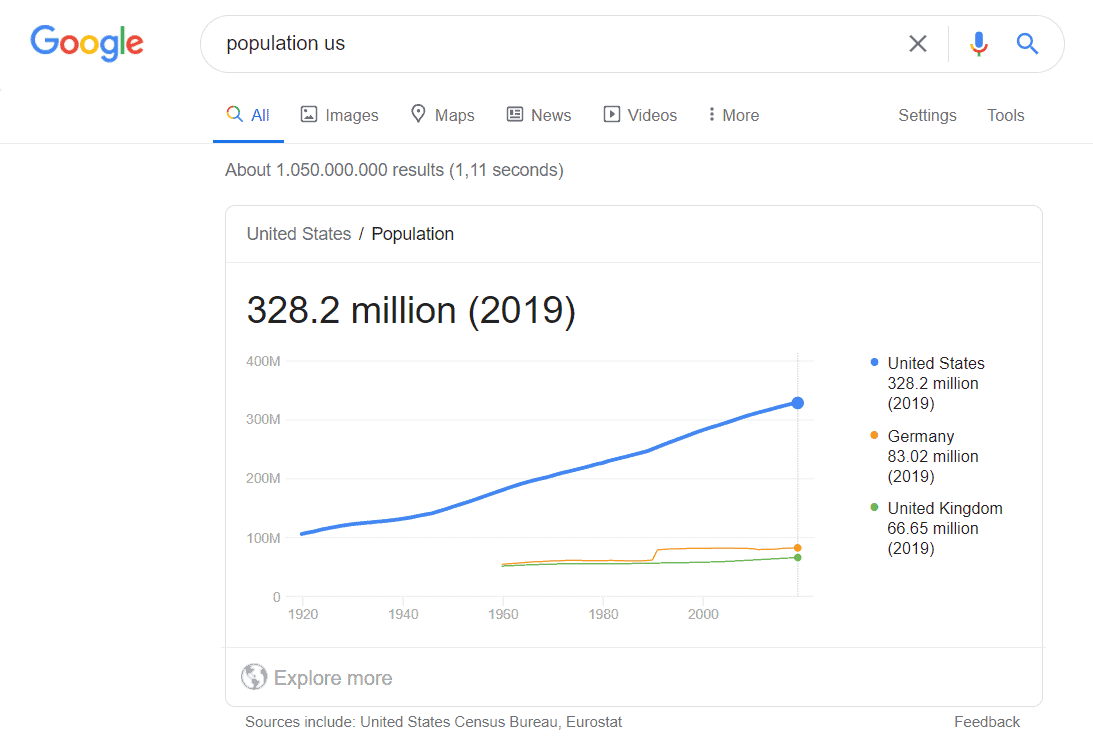Open Videos search via its play icon

(x=611, y=114)
